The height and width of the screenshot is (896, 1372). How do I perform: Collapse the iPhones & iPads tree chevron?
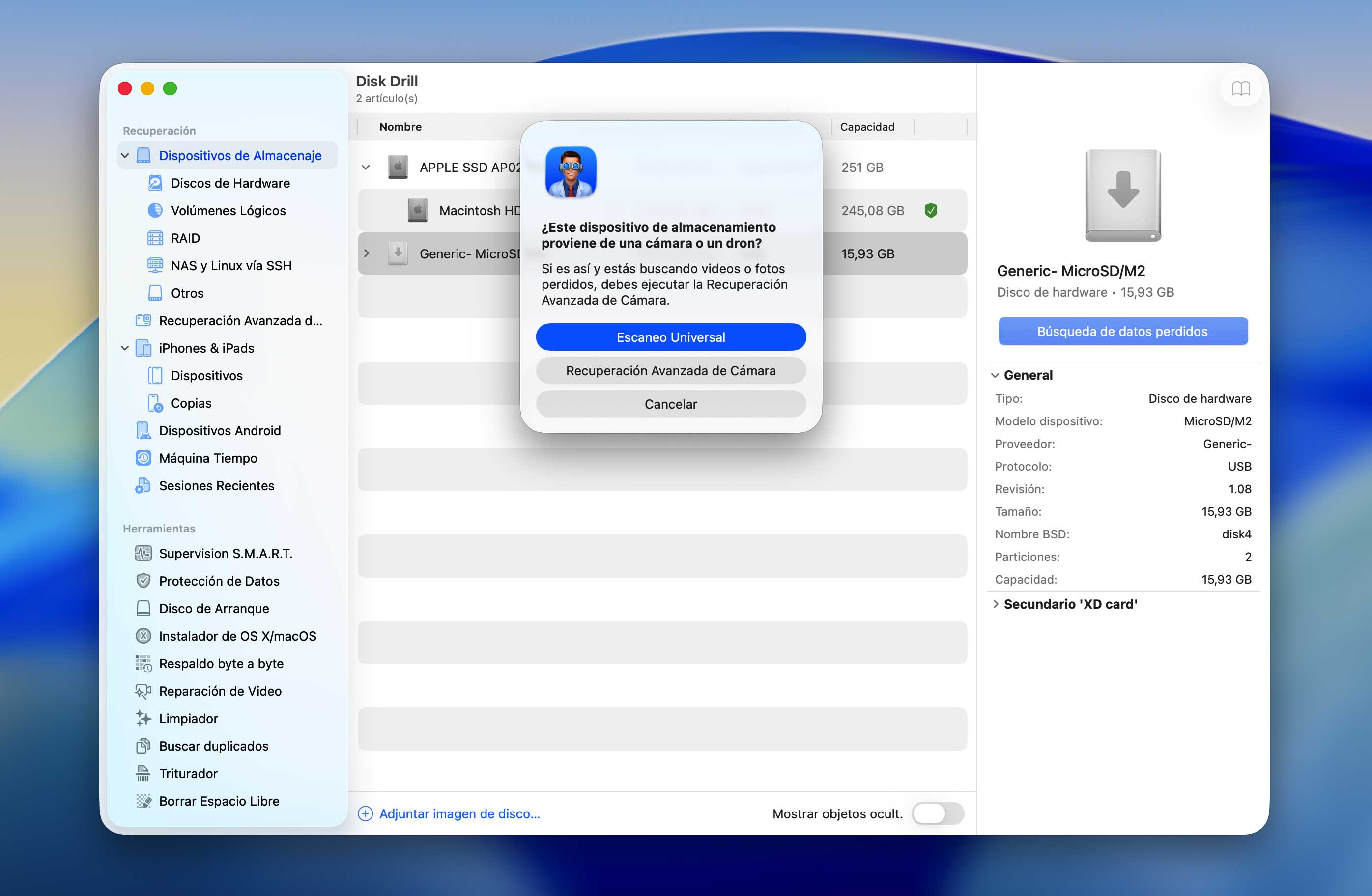(x=125, y=348)
